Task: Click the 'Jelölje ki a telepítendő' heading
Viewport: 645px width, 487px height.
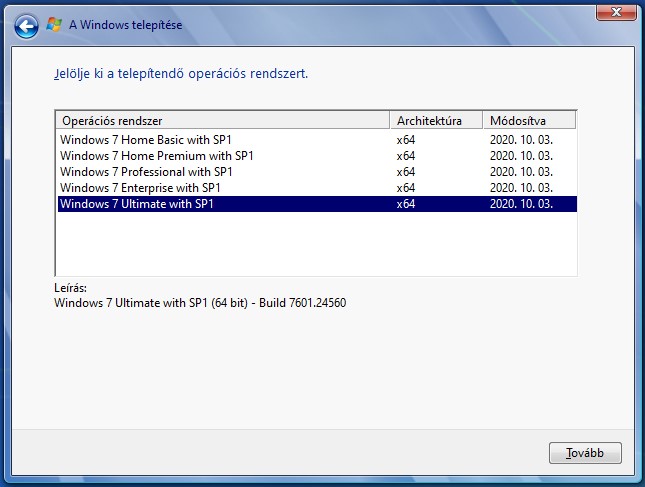Action: 181,74
